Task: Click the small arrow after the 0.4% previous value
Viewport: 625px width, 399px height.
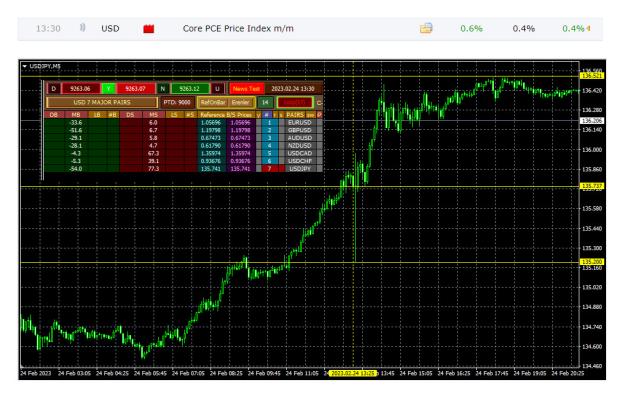Action: 588,29
